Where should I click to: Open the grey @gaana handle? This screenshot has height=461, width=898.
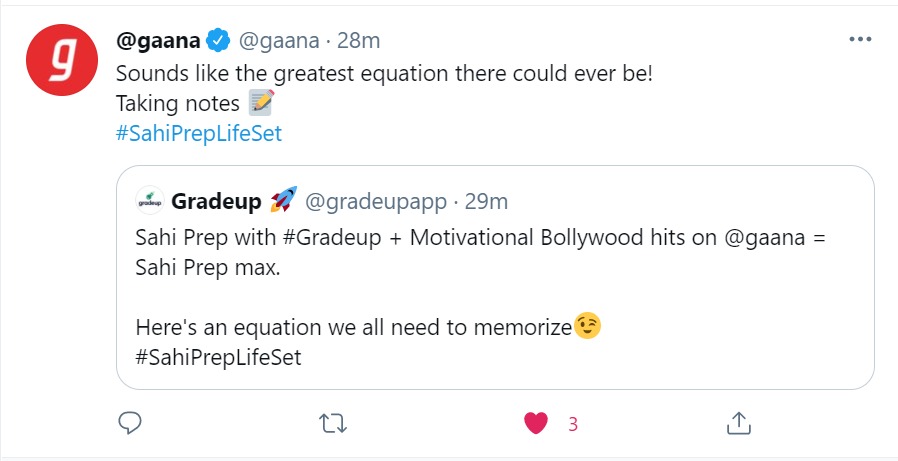278,41
